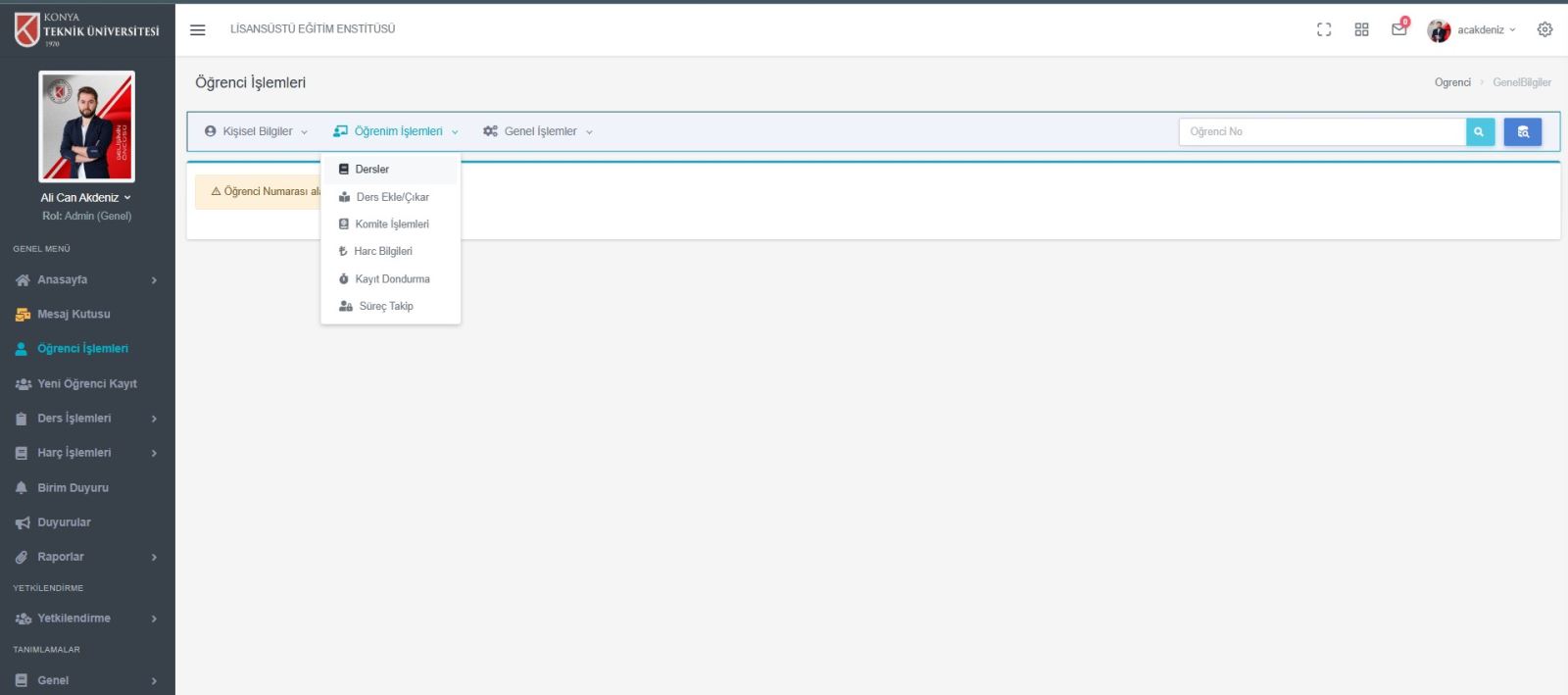The width and height of the screenshot is (1568, 695).
Task: Open the acakdeniz user dropdown
Action: (1472, 29)
